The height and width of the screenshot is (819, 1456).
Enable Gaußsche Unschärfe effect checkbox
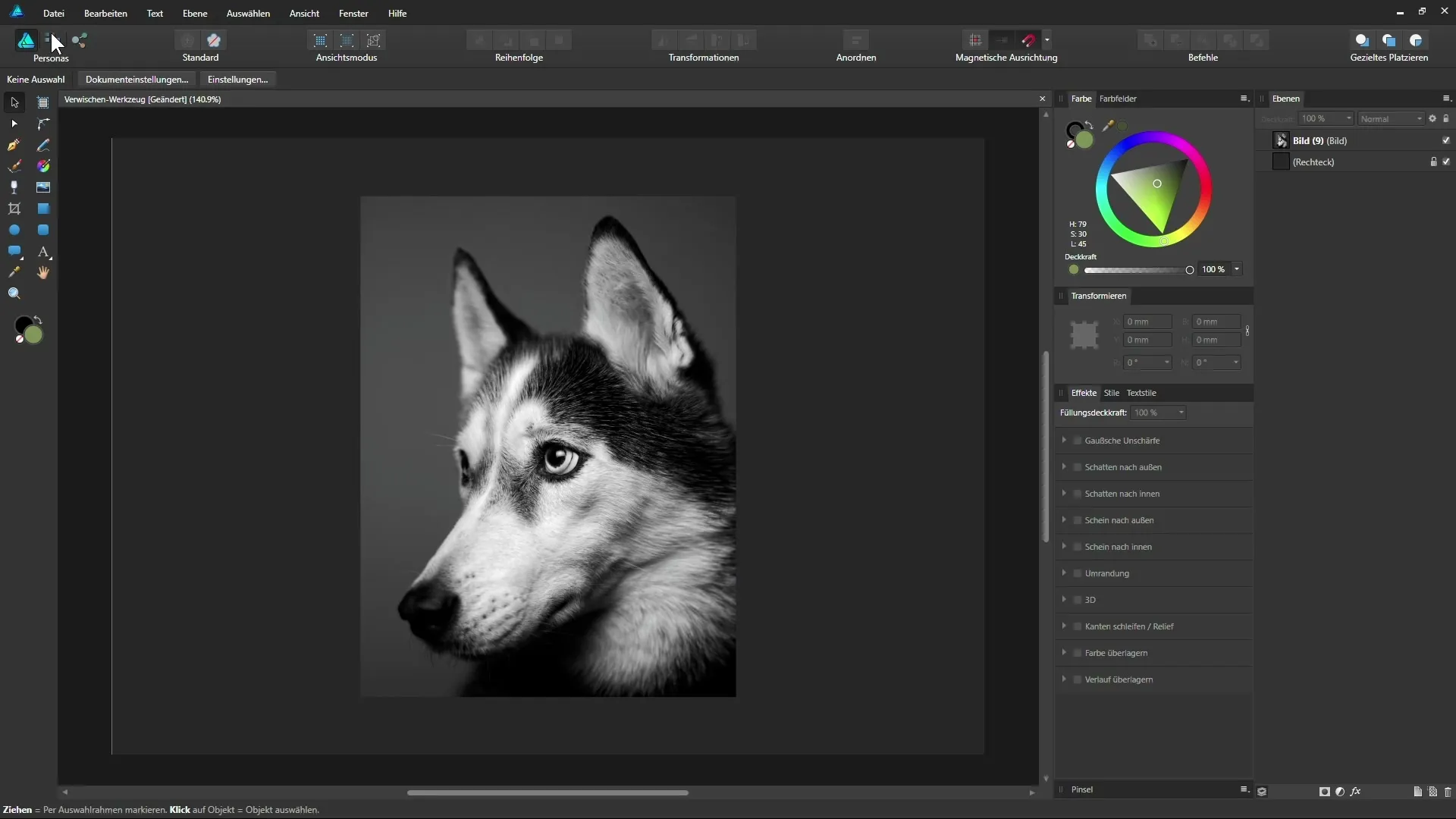[x=1078, y=441]
